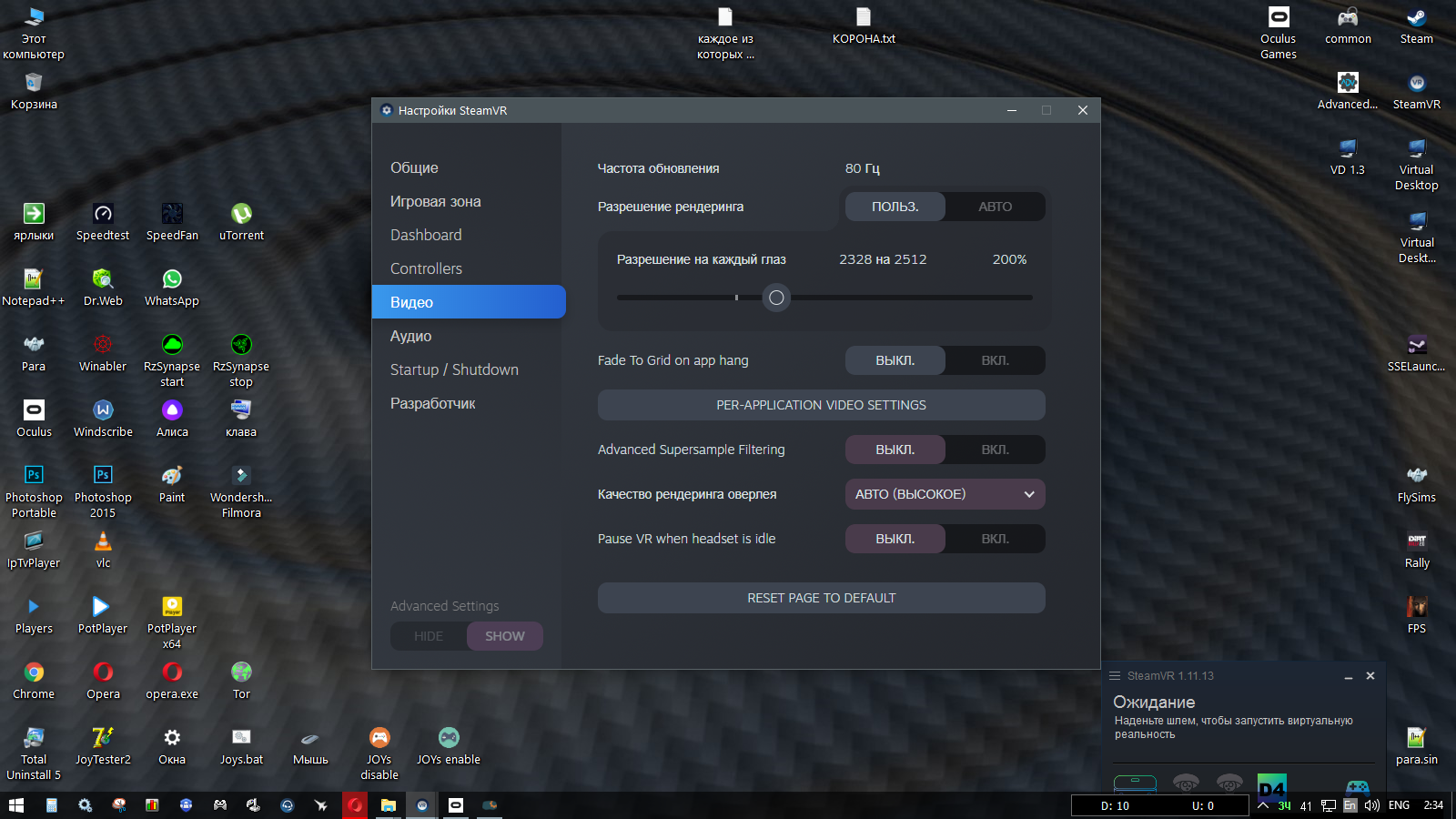1456x819 pixels.
Task: Hide Advanced Settings with HIDE toggle
Action: pyautogui.click(x=429, y=636)
